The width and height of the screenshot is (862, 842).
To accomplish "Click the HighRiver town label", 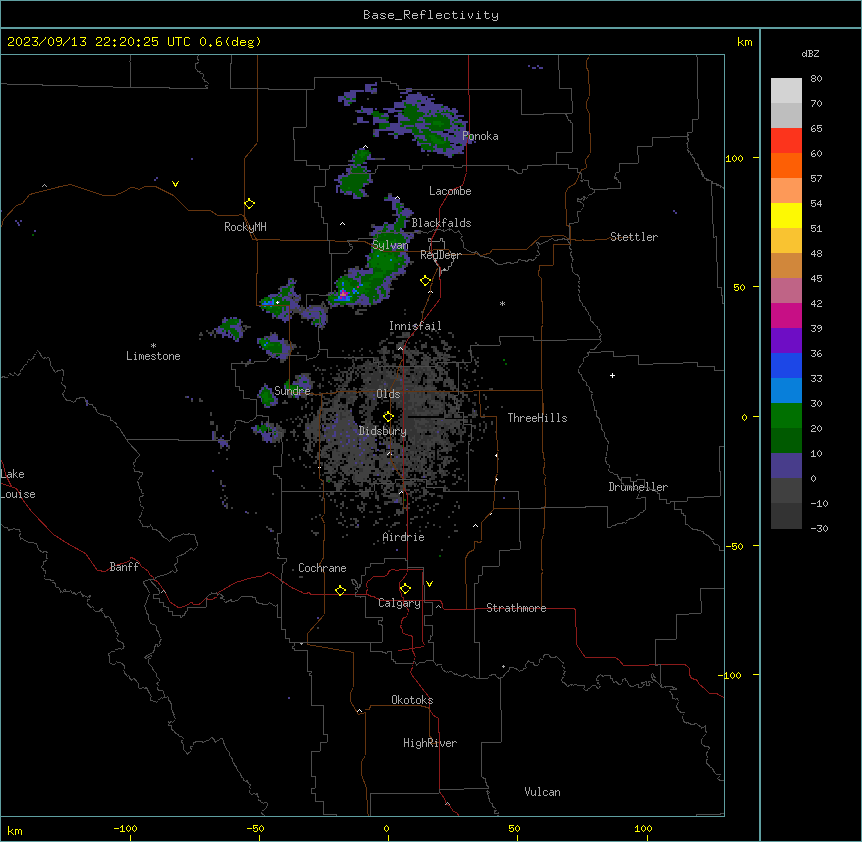I will point(430,743).
